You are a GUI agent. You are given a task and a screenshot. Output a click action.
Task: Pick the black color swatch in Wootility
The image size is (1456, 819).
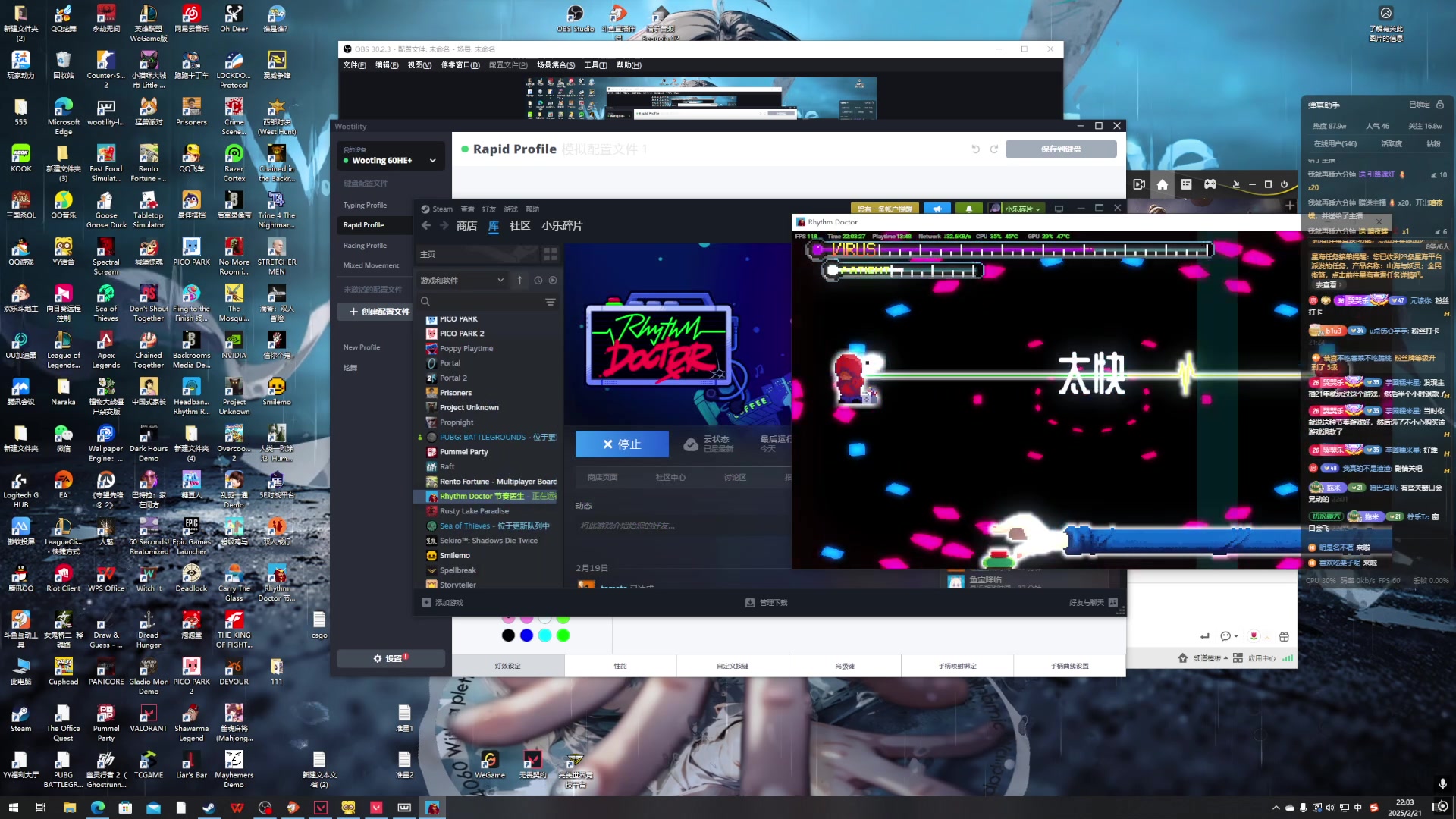pos(508,635)
